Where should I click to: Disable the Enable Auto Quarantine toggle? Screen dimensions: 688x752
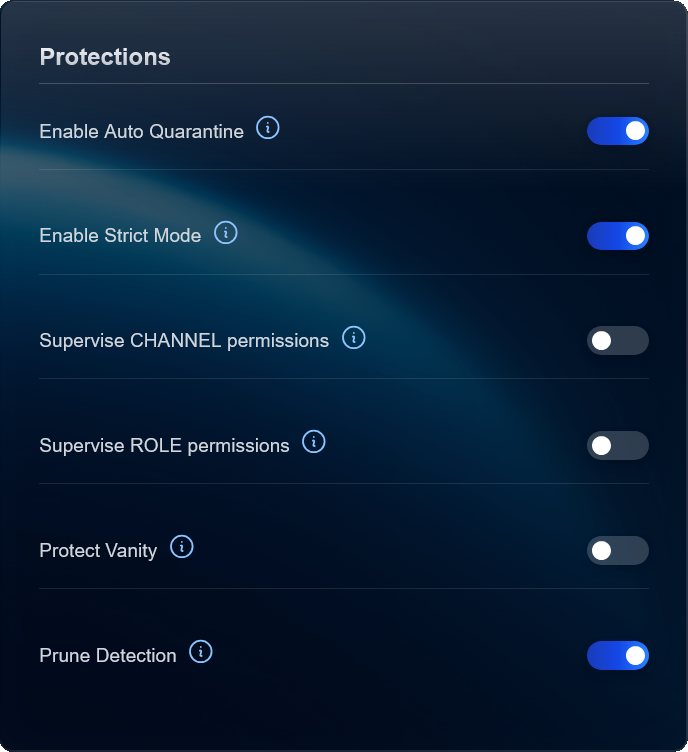click(618, 131)
